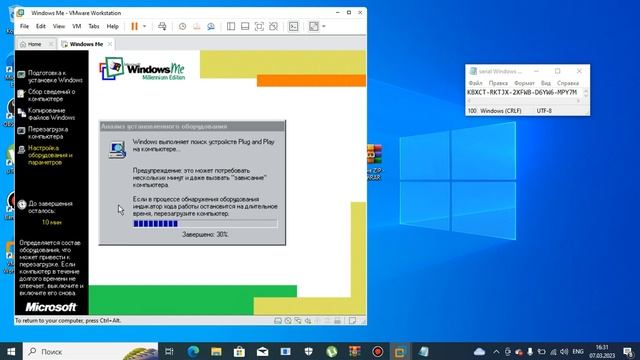The image size is (640, 360).
Task: Open File Explorer from the taskbar
Action: coord(216,351)
